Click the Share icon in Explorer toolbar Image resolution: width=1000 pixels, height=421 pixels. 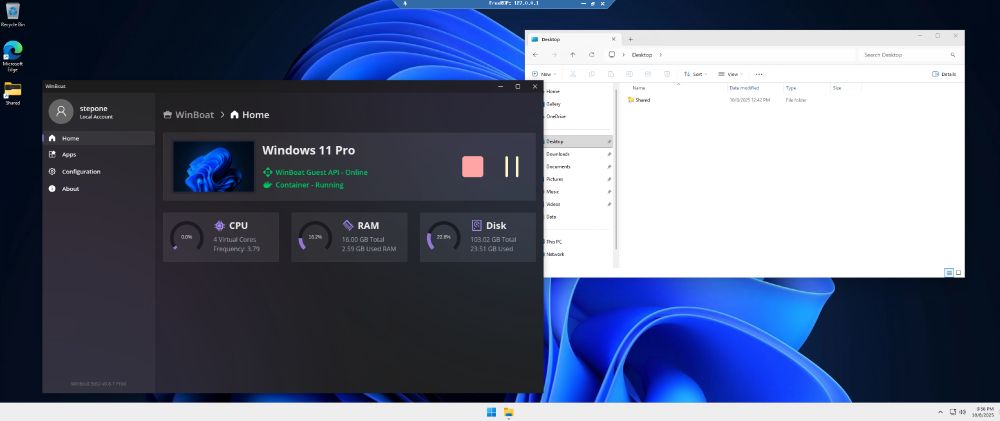tap(648, 74)
